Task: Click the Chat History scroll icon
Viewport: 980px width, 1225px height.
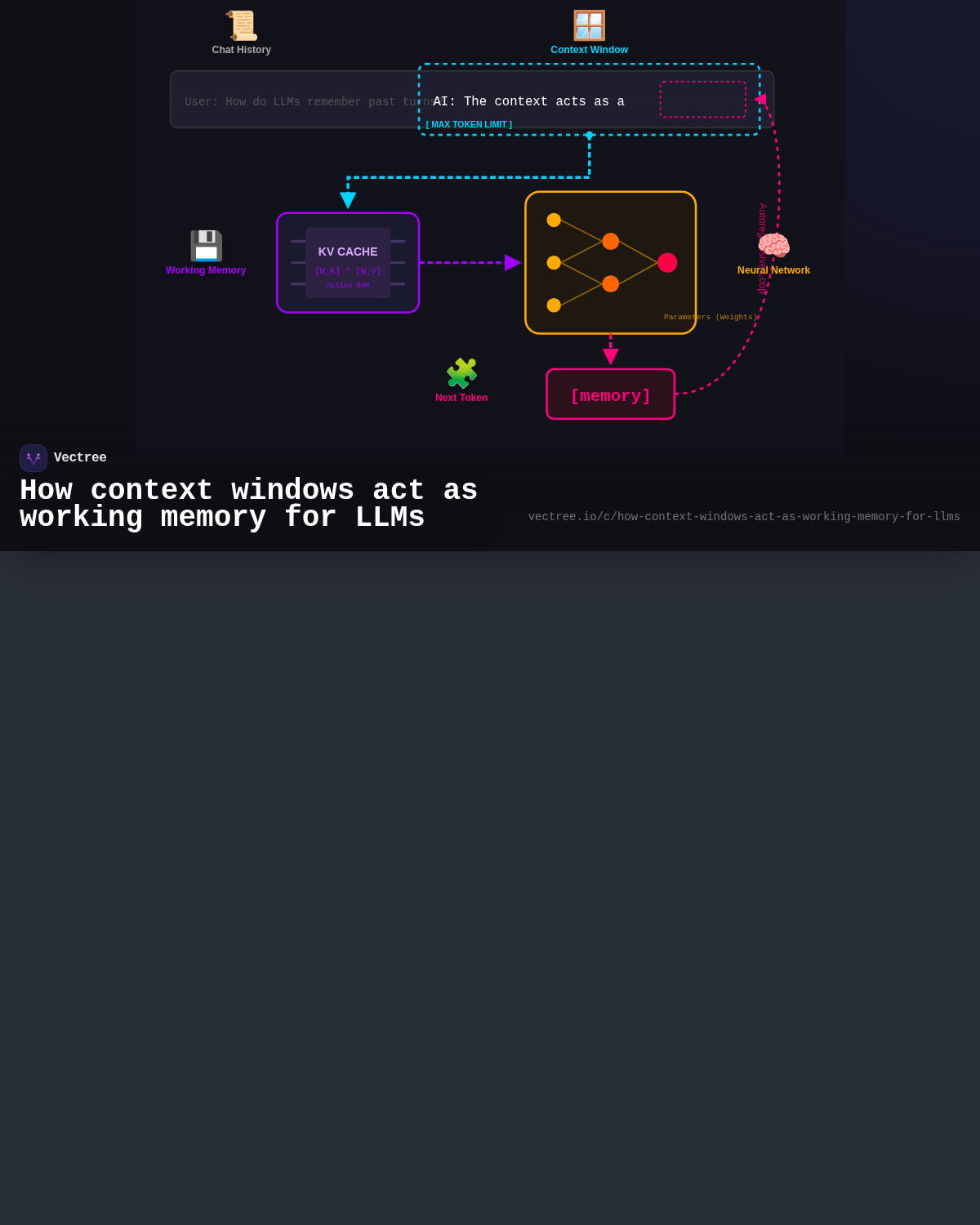Action: tap(241, 24)
